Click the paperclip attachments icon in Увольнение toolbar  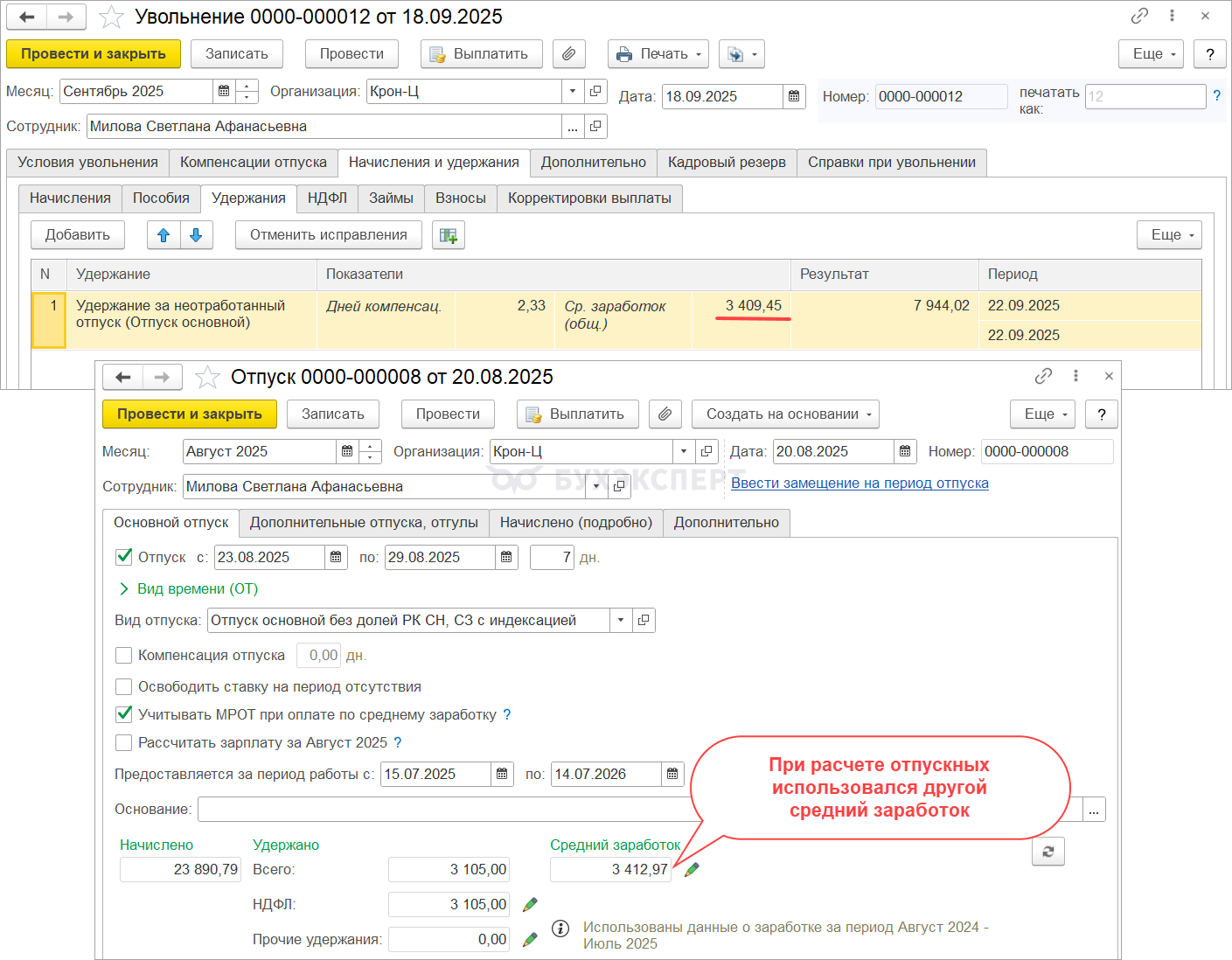(x=568, y=54)
